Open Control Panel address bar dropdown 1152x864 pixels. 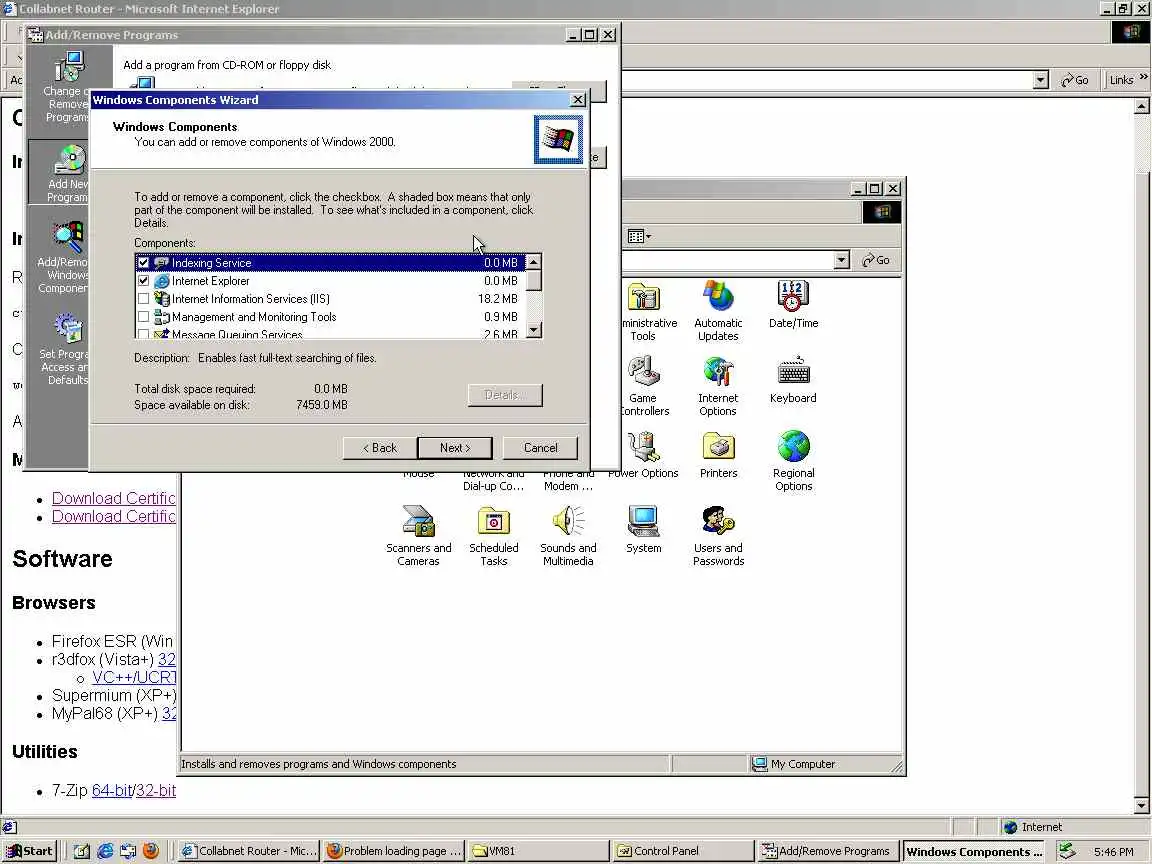click(841, 260)
